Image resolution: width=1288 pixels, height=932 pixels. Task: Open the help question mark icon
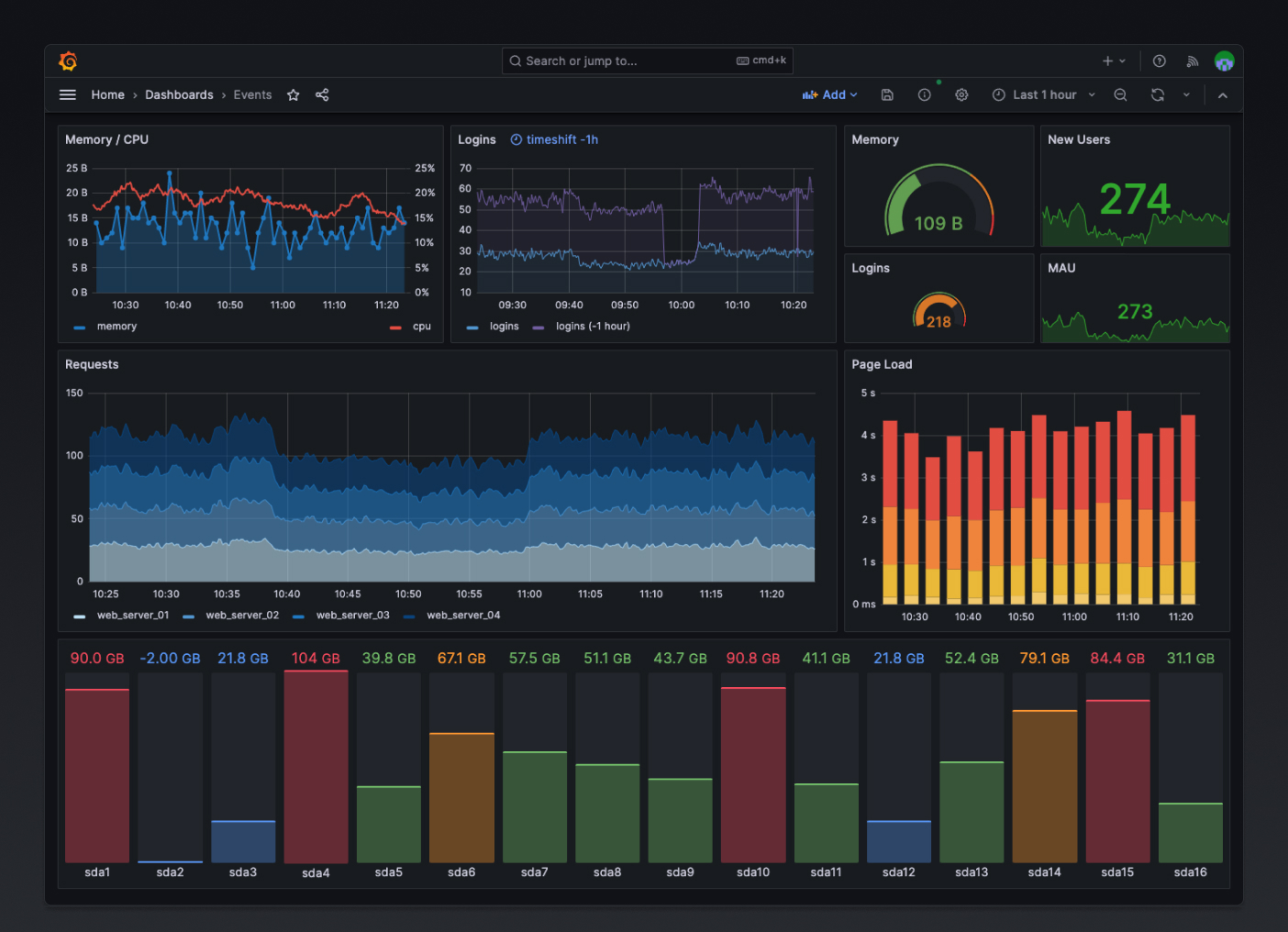point(1160,61)
